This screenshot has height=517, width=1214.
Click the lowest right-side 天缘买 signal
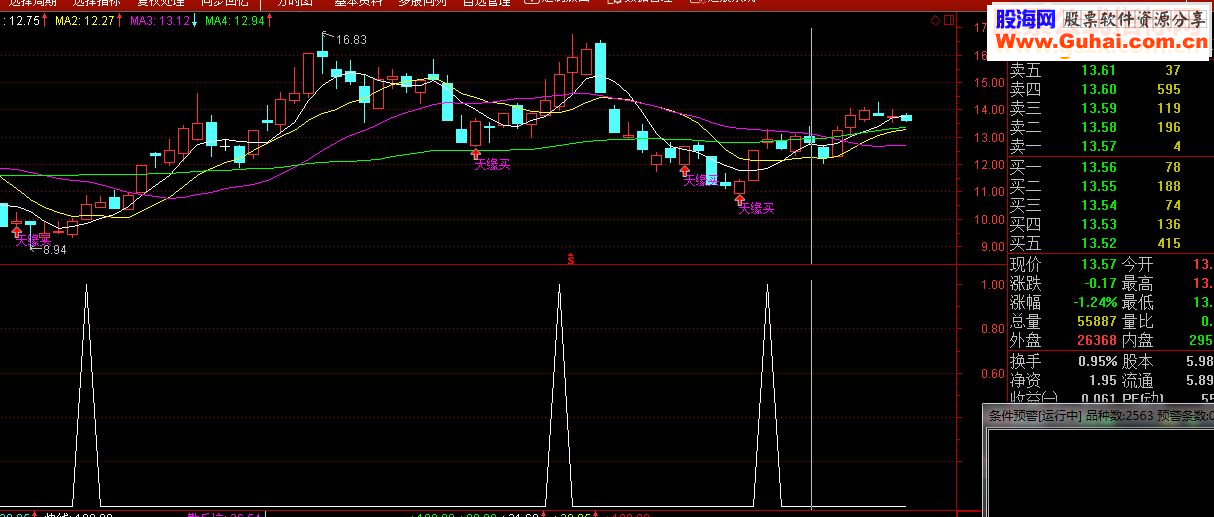click(x=756, y=208)
